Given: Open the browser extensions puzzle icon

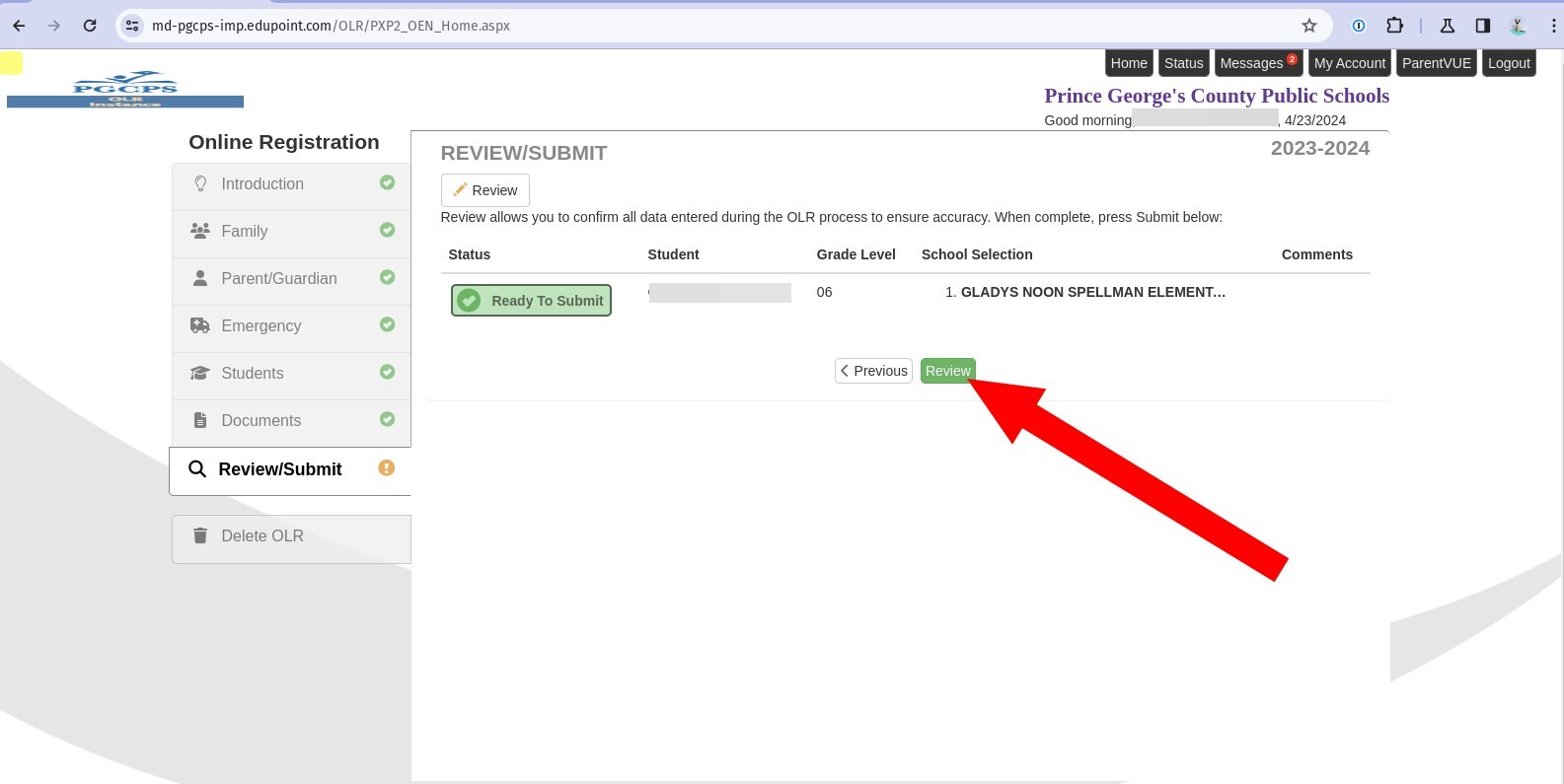Looking at the screenshot, I should point(1394,26).
